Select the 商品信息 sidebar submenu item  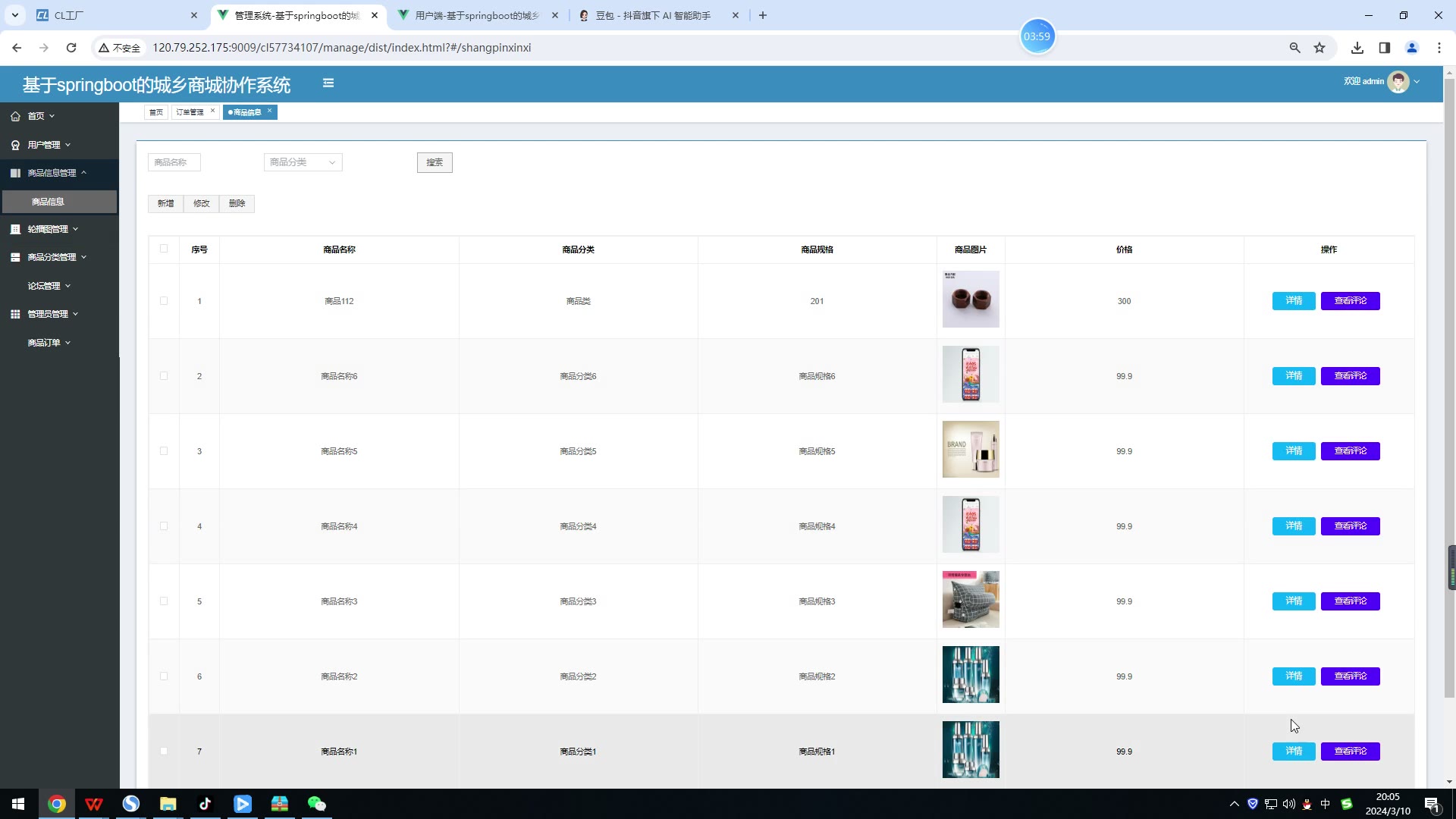(59, 202)
